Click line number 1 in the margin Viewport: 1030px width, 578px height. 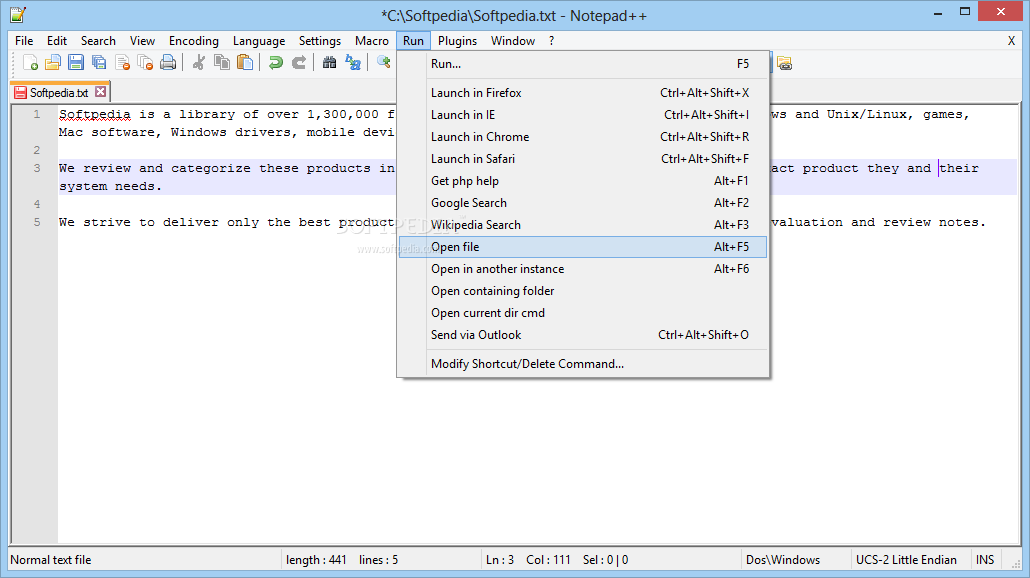click(x=37, y=114)
